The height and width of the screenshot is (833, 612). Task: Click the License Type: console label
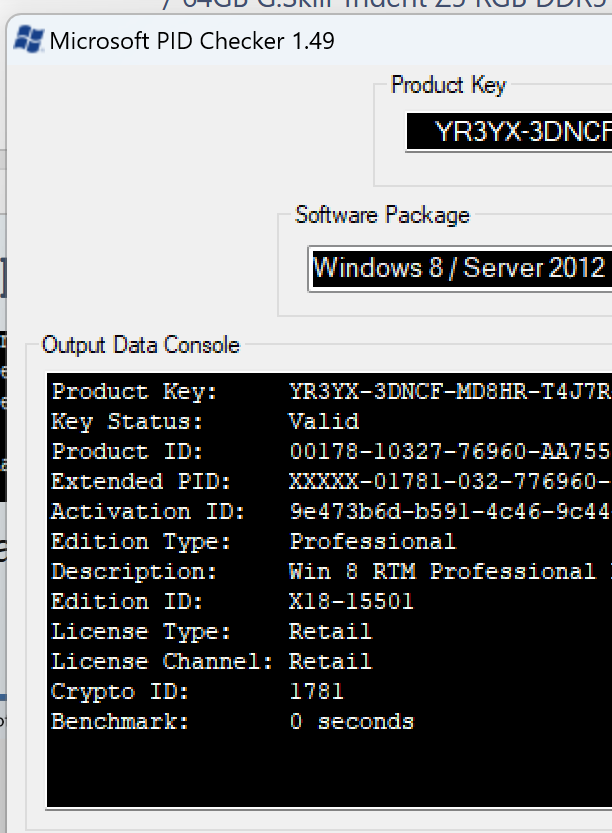[141, 631]
